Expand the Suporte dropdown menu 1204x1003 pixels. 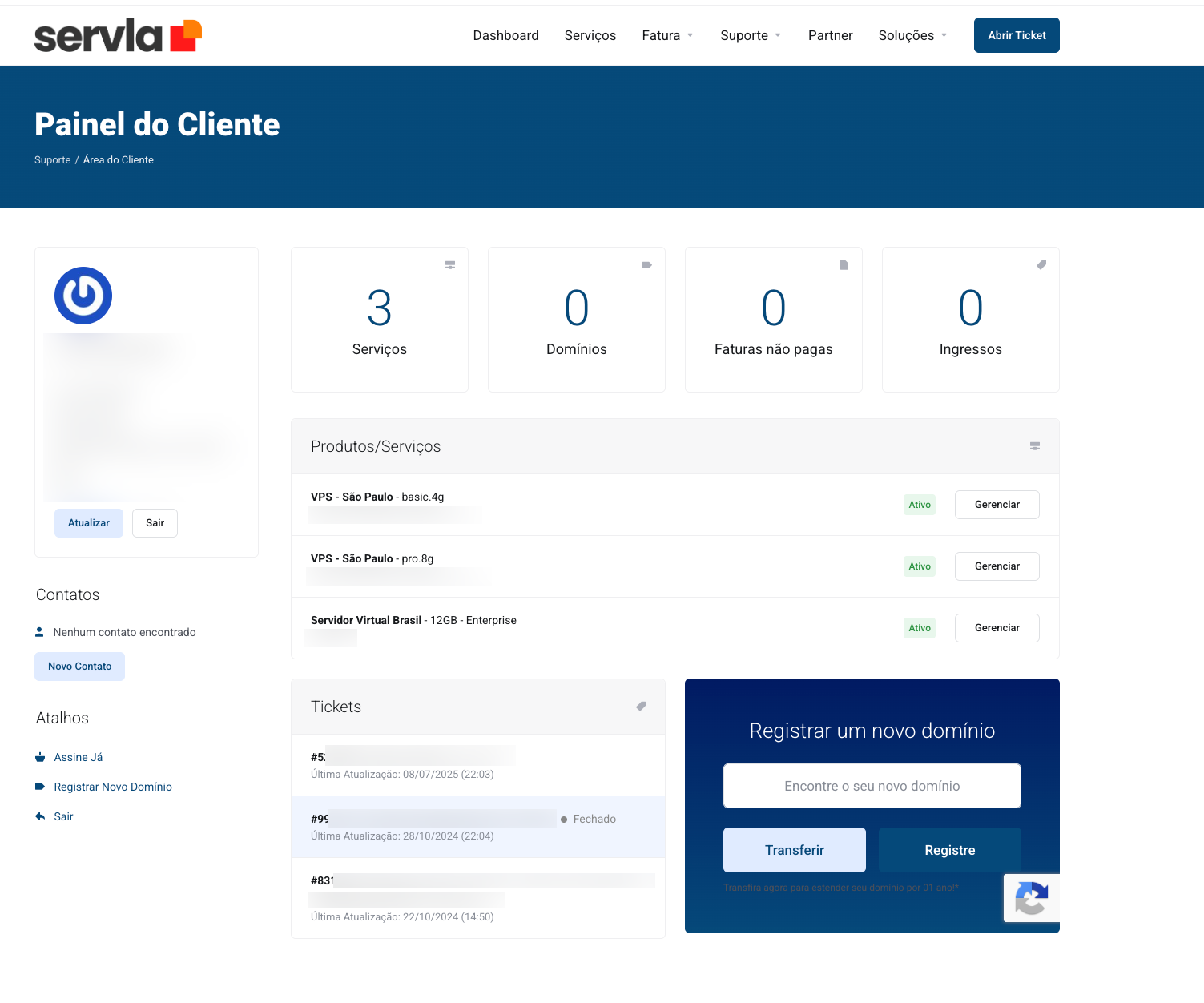pos(751,35)
